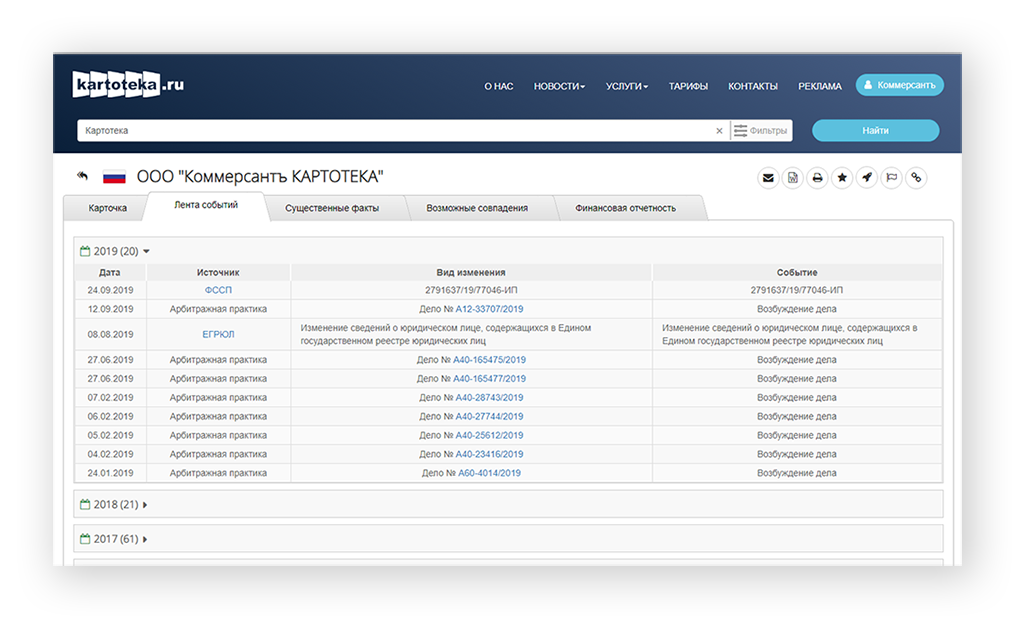Open the НОВОСТИ dropdown menu
Screen dimensions: 1015x619
pos(559,86)
